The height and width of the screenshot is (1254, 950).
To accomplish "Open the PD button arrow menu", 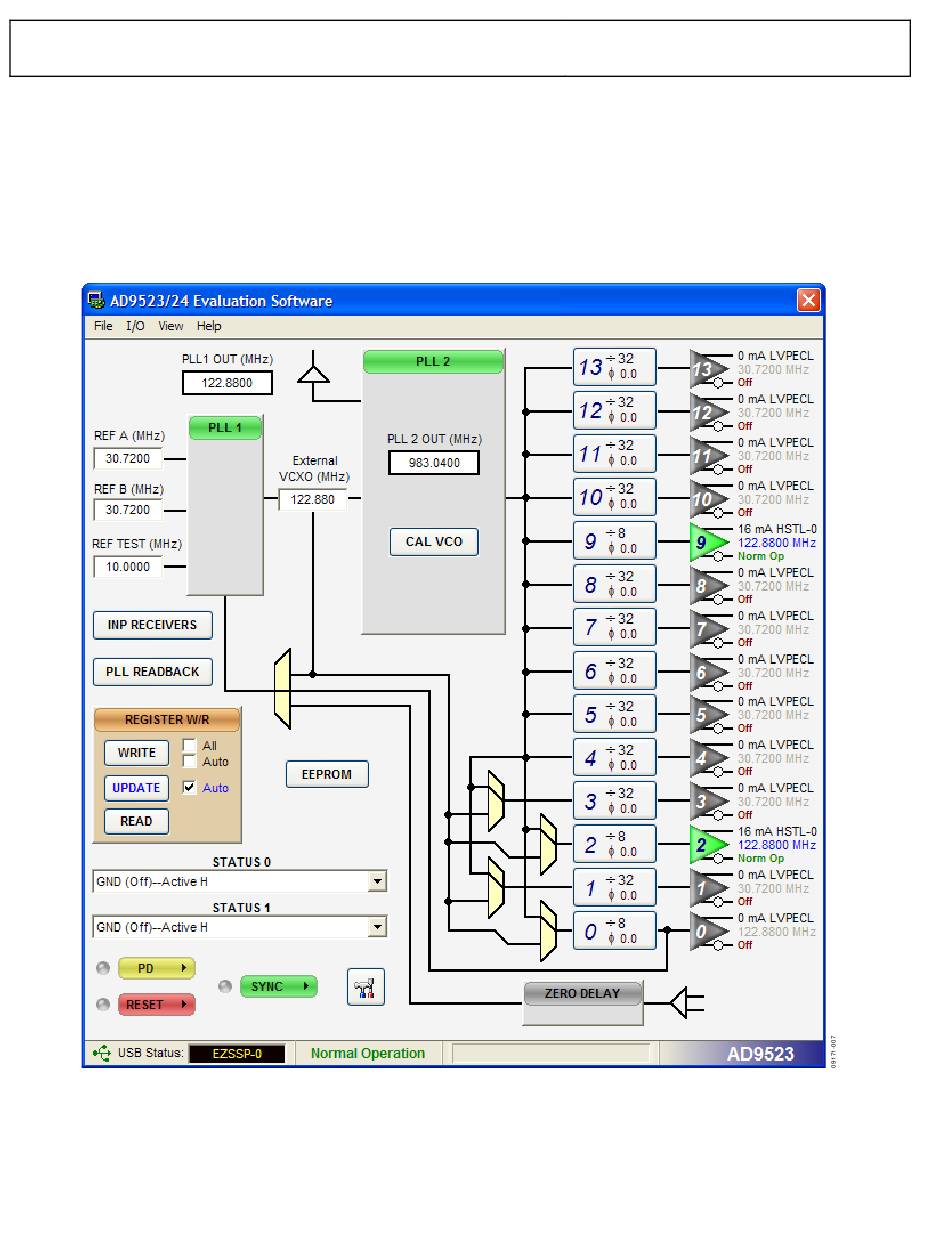I will click(x=184, y=969).
